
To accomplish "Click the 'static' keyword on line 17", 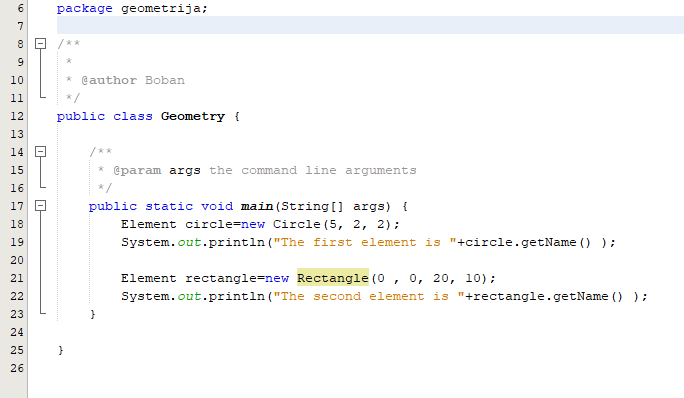I will click(x=169, y=206).
